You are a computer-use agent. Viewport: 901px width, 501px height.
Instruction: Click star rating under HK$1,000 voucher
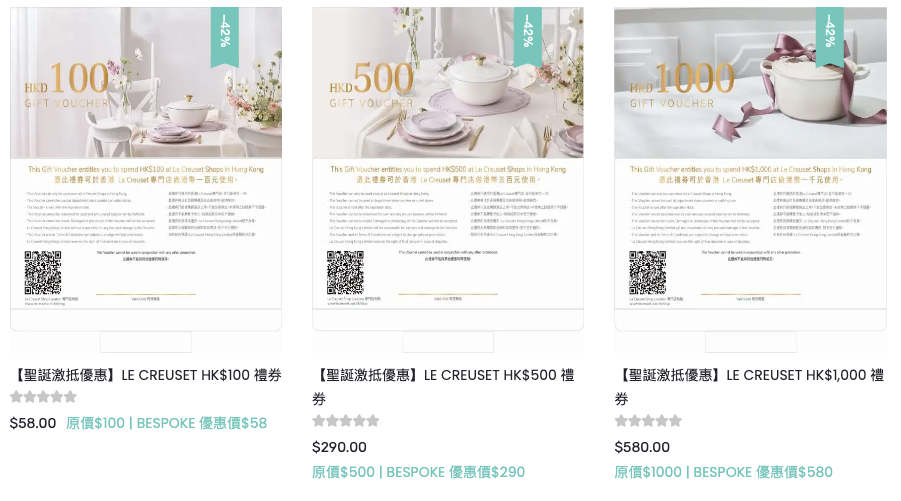648,421
